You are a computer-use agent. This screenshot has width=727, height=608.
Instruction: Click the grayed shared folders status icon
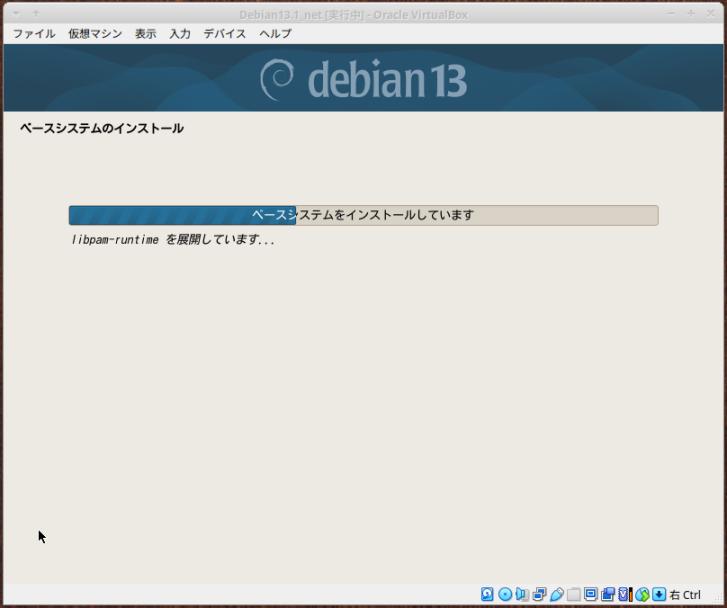click(574, 594)
